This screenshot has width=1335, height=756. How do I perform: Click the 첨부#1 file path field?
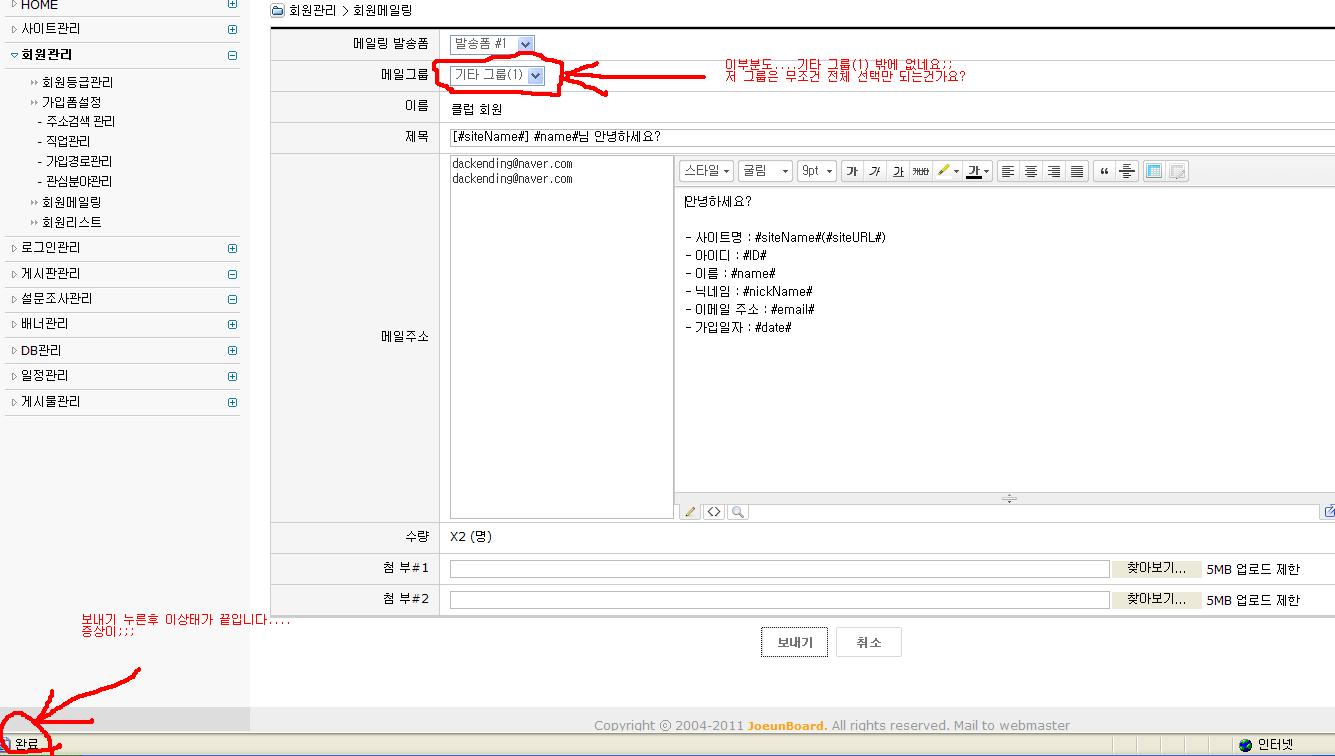tap(780, 569)
